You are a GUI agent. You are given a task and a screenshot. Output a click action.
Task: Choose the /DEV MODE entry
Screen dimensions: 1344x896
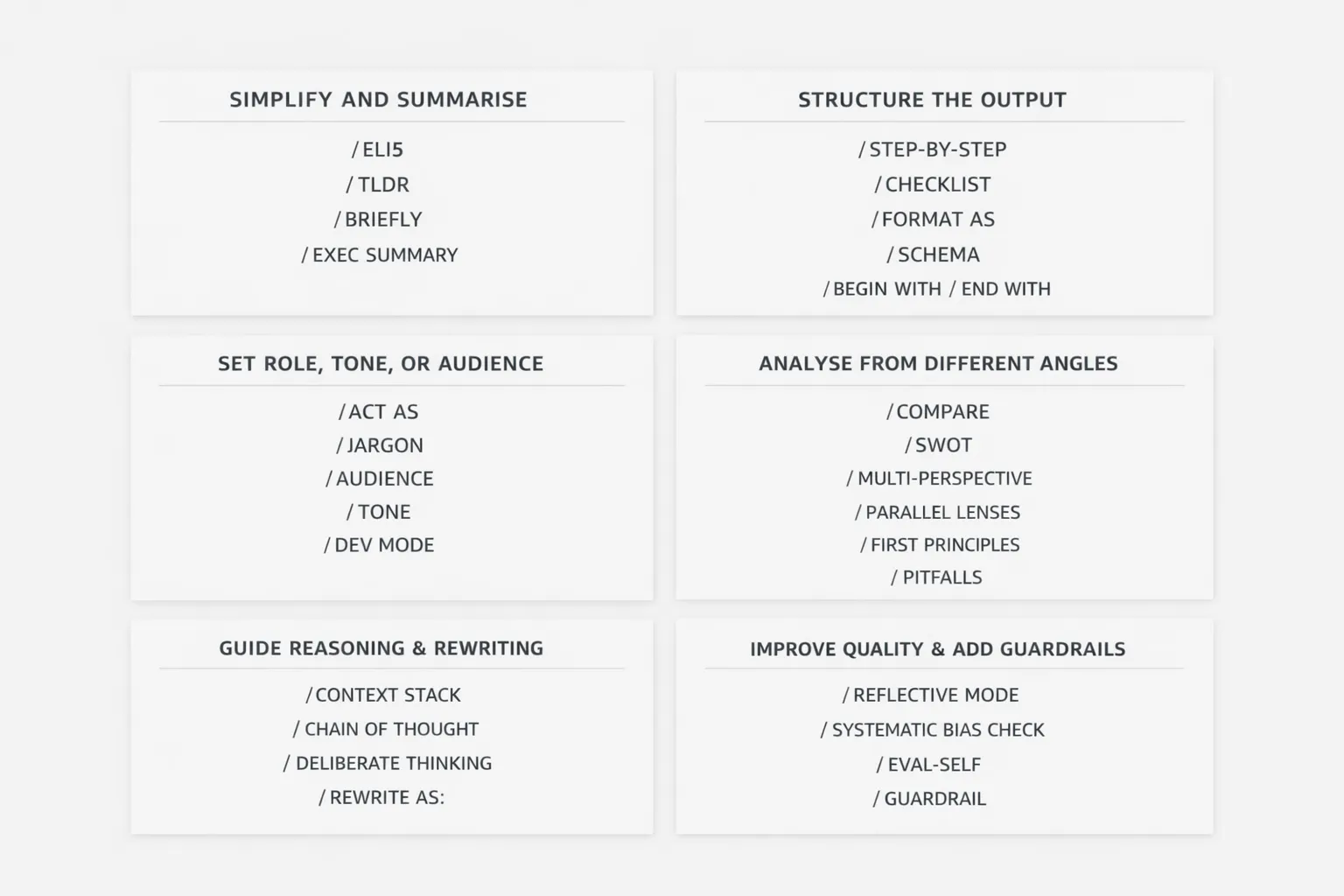click(379, 545)
